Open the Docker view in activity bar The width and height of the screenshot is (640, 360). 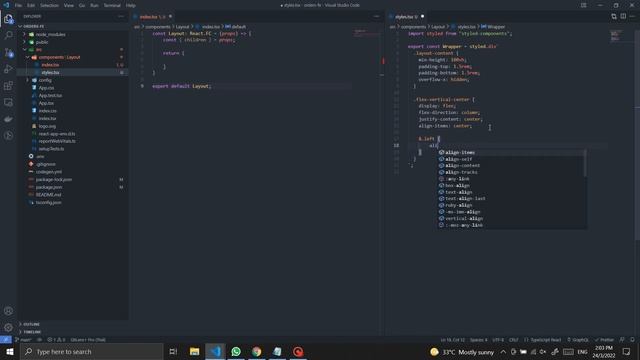point(8,119)
